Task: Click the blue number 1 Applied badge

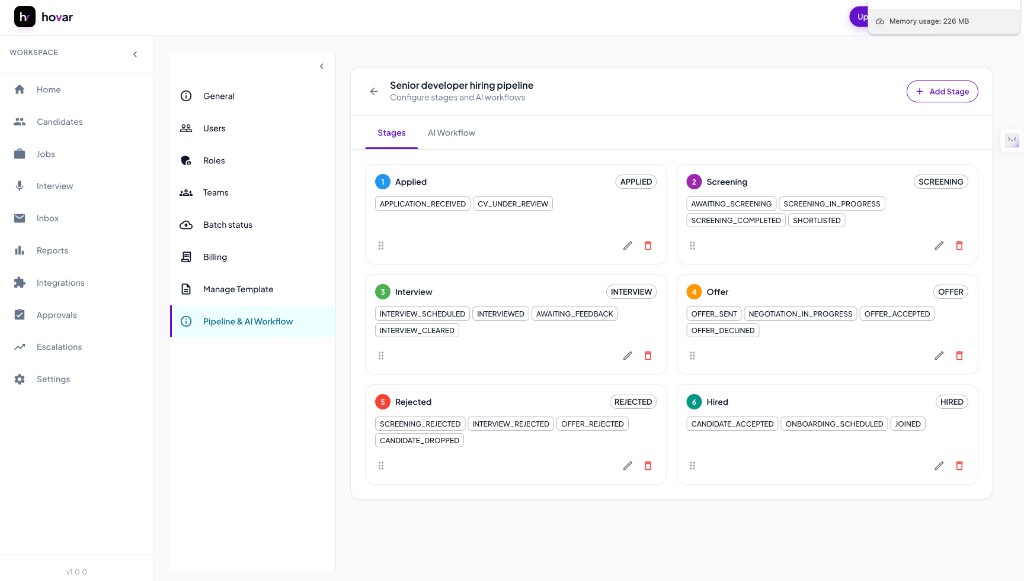Action: click(x=383, y=181)
